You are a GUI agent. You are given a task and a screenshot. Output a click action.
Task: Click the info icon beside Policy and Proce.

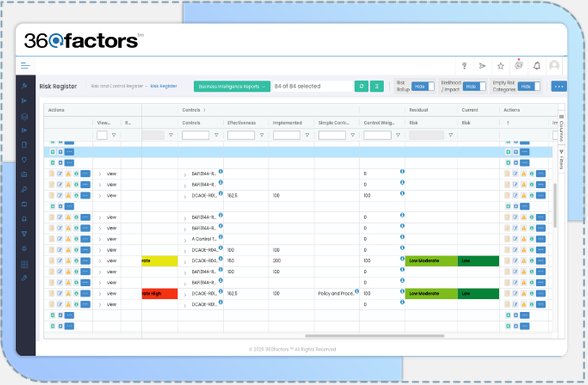tap(357, 291)
